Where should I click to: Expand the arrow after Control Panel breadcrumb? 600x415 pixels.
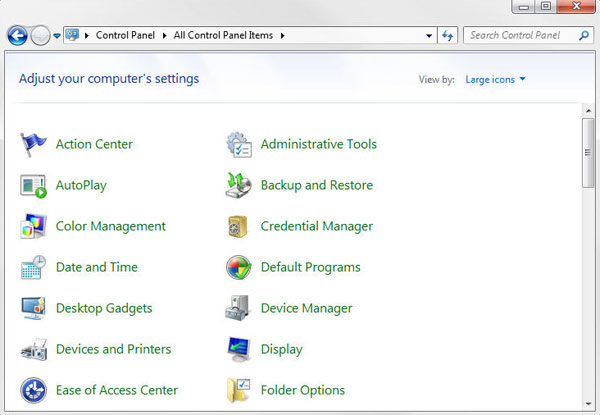pos(166,36)
